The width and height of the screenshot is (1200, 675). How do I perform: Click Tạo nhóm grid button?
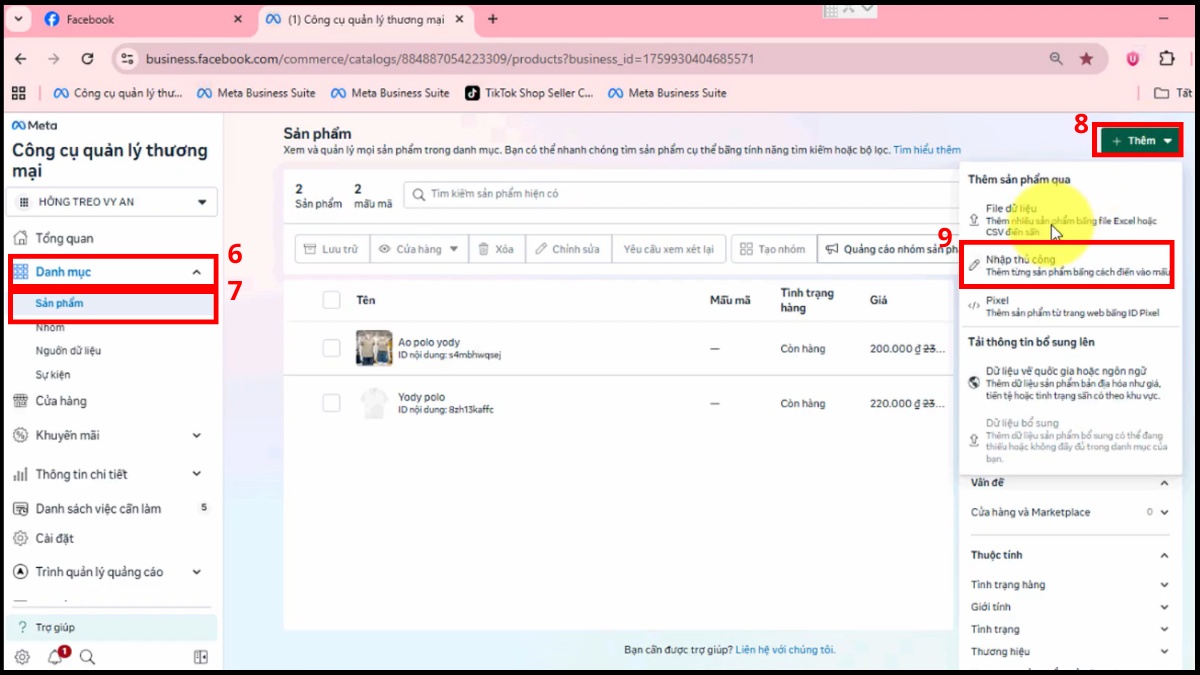tap(772, 249)
